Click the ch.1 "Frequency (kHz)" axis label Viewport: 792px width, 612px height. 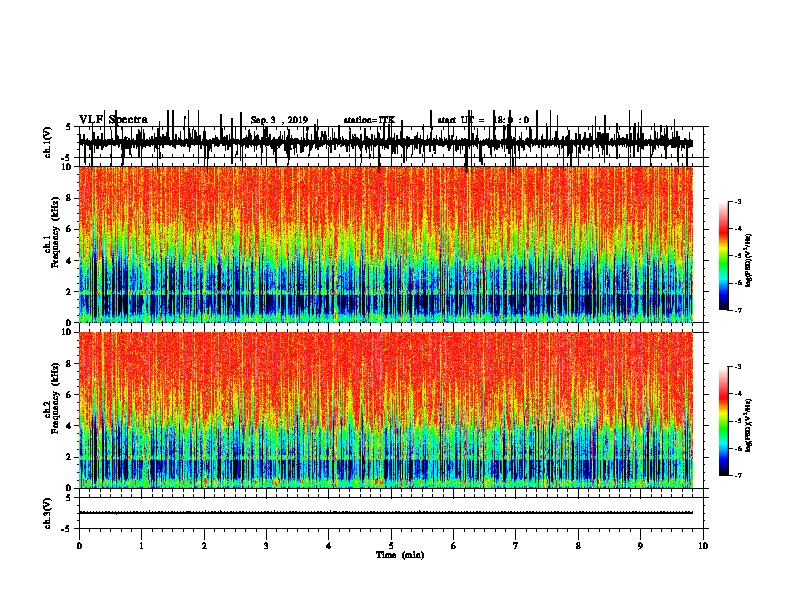[55, 233]
